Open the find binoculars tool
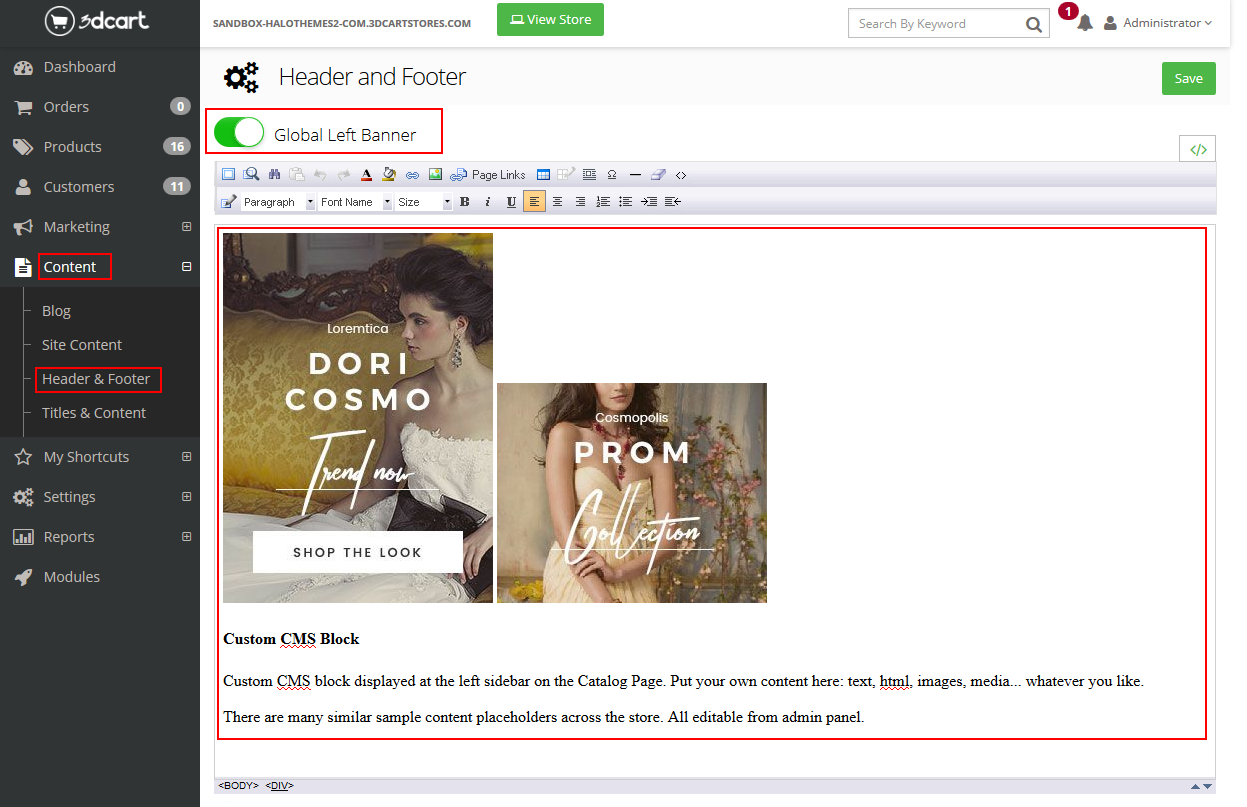Image resolution: width=1247 pixels, height=807 pixels. click(x=274, y=175)
